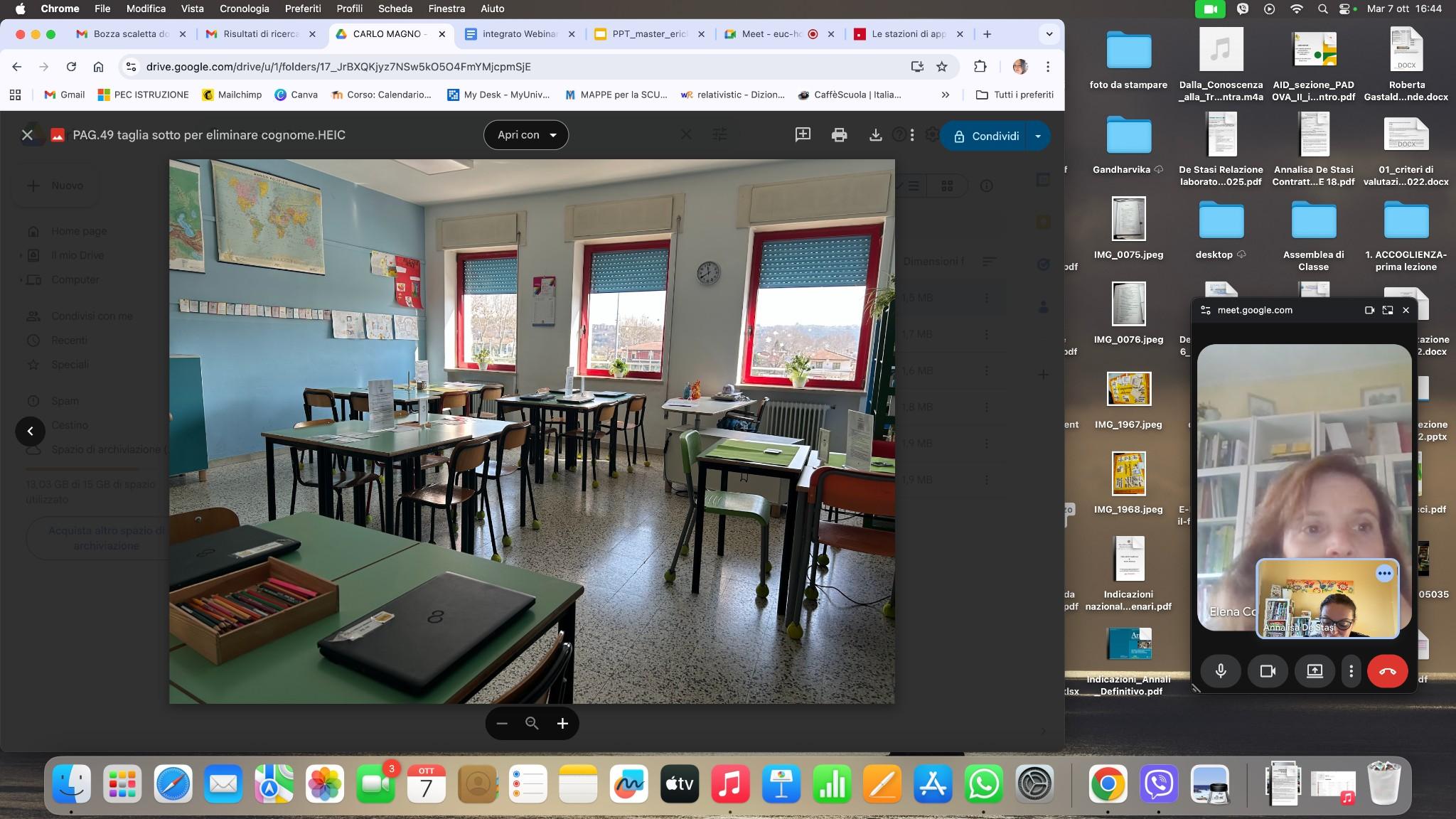Print the image using the printer icon
This screenshot has height=819, width=1456.
tap(839, 135)
